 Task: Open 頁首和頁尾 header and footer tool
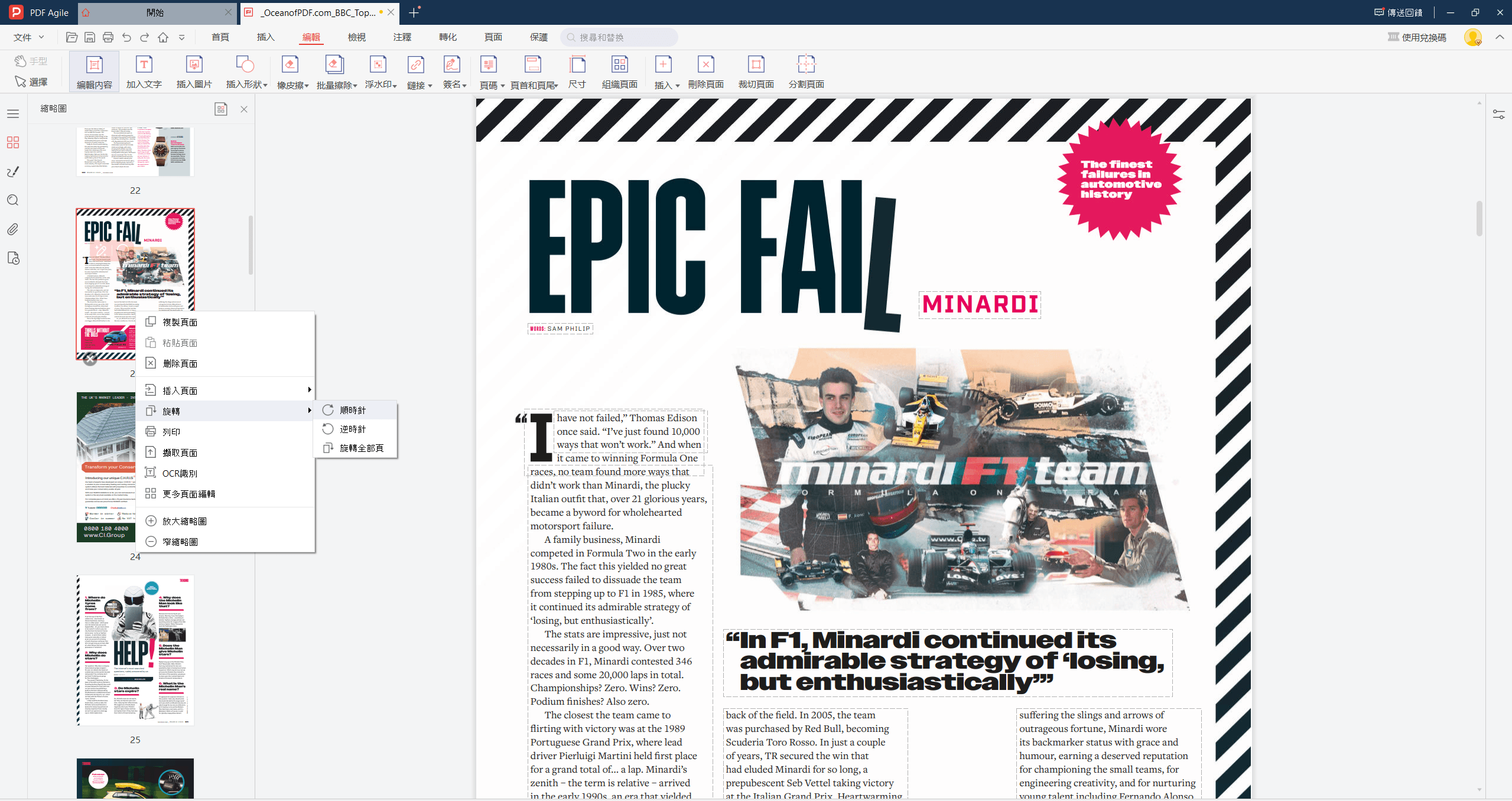click(x=532, y=72)
